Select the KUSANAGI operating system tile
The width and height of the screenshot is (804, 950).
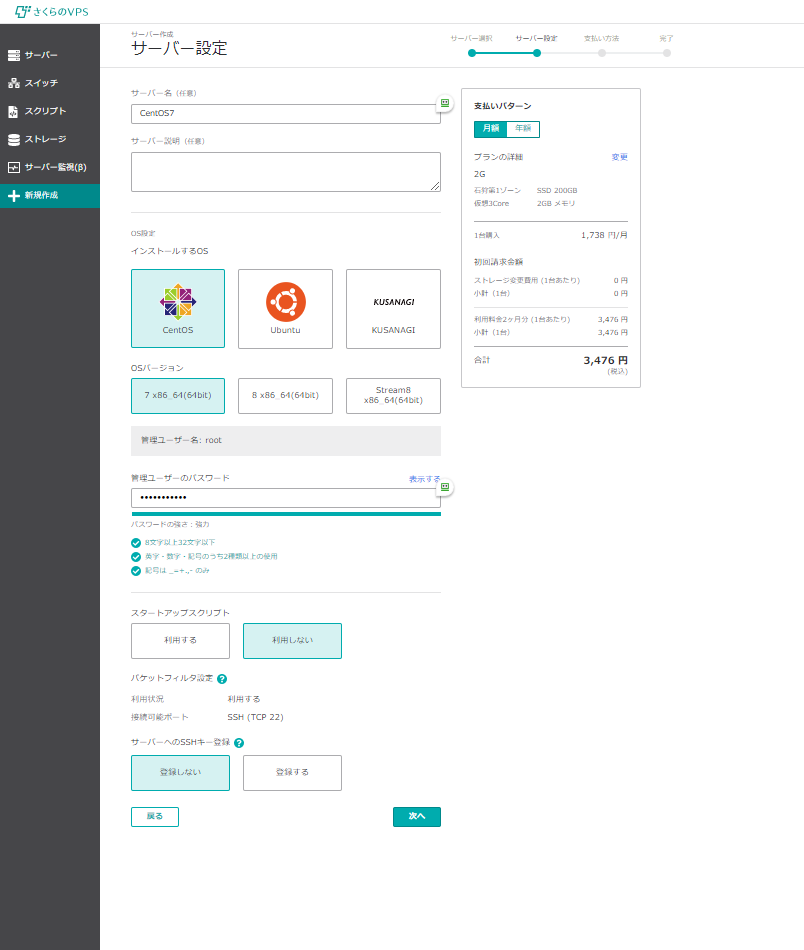393,308
